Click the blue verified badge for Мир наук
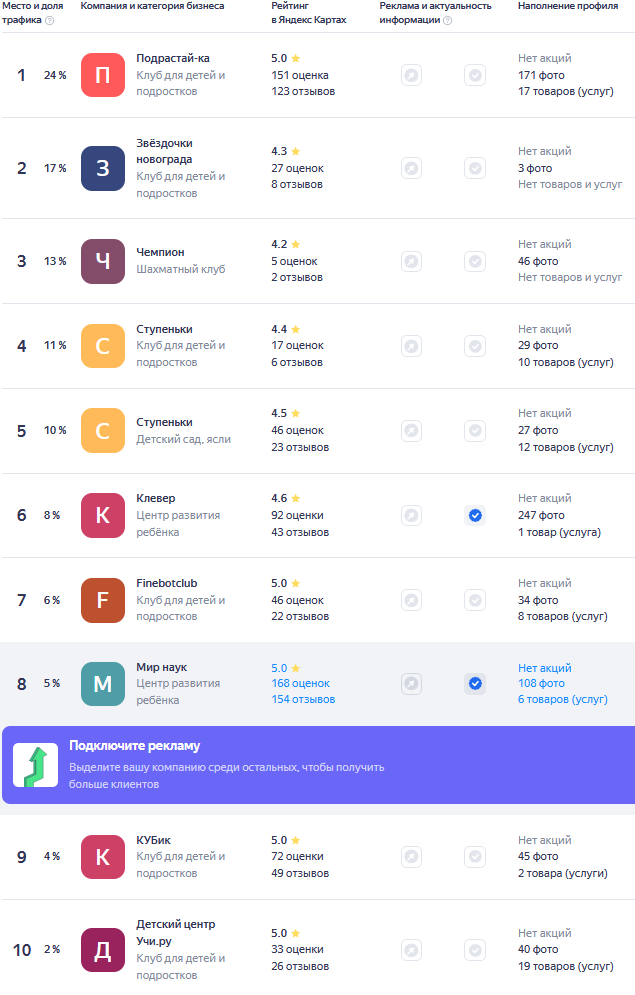The height and width of the screenshot is (995, 635). click(x=475, y=684)
